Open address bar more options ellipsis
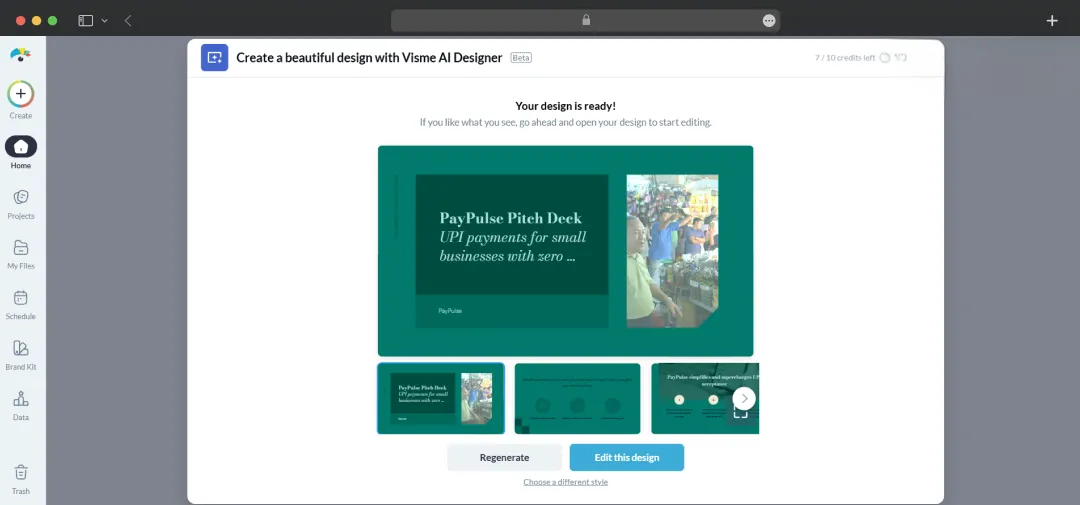Viewport: 1080px width, 505px height. click(769, 21)
